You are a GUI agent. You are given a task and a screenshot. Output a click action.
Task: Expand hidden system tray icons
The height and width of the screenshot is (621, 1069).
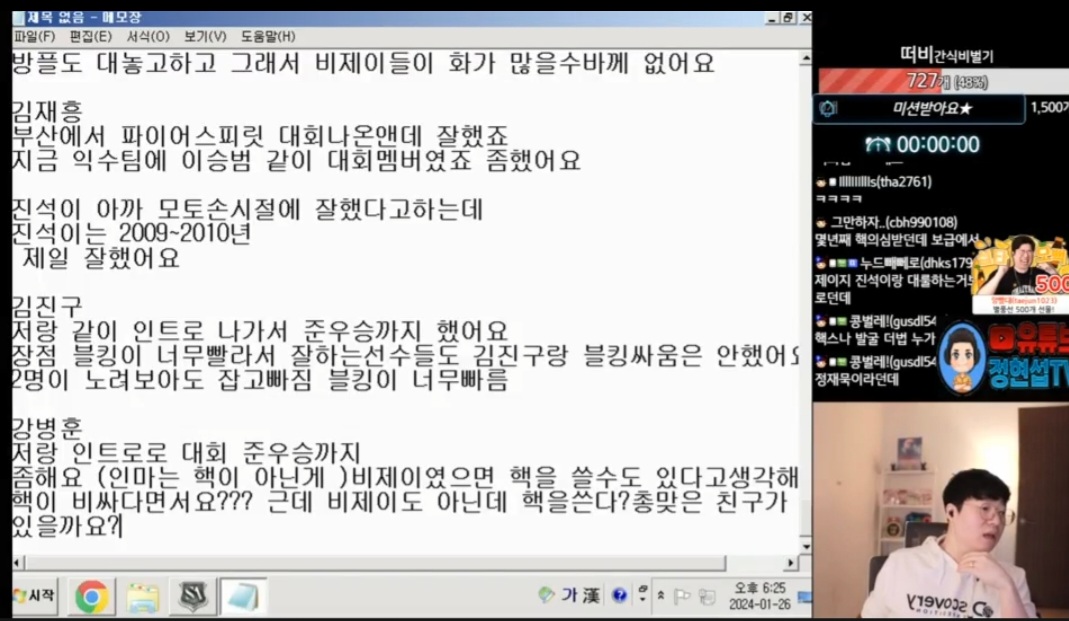tap(661, 597)
